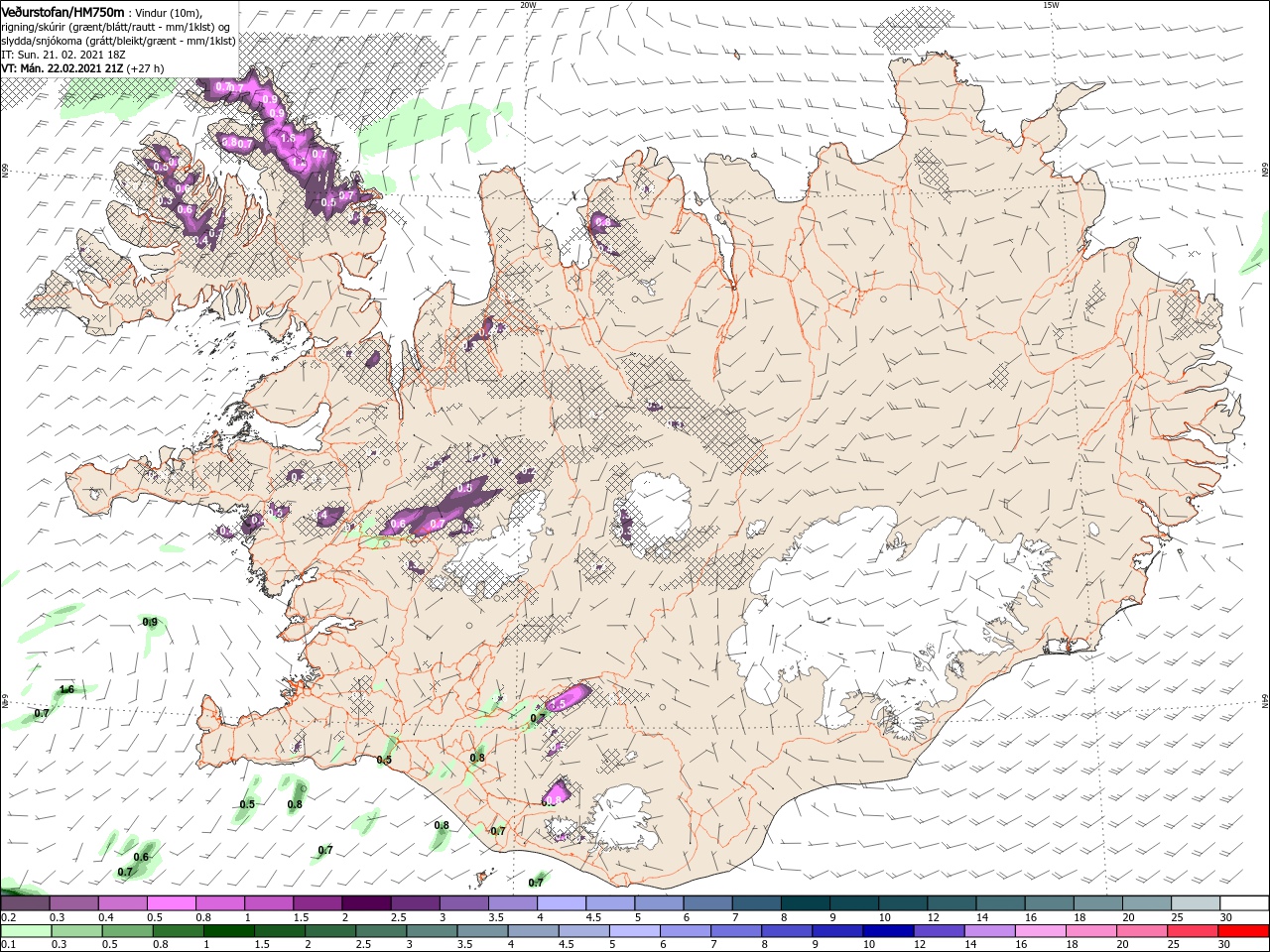Image resolution: width=1270 pixels, height=952 pixels.
Task: Click the 0.2 legend scale number
Action: coord(8,917)
